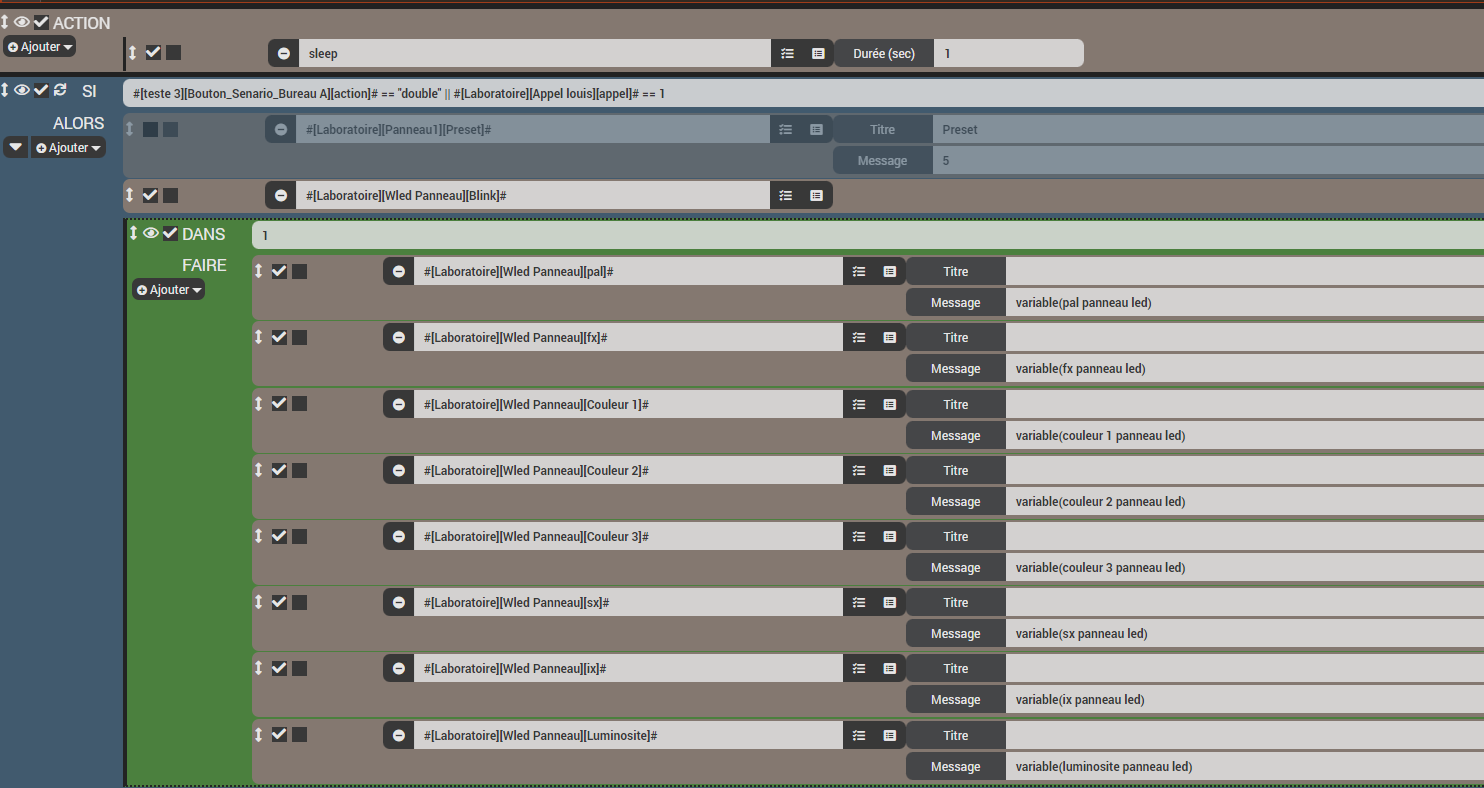Viewport: 1484px width, 788px height.
Task: Open the command list icon on the sleep row
Action: click(818, 53)
